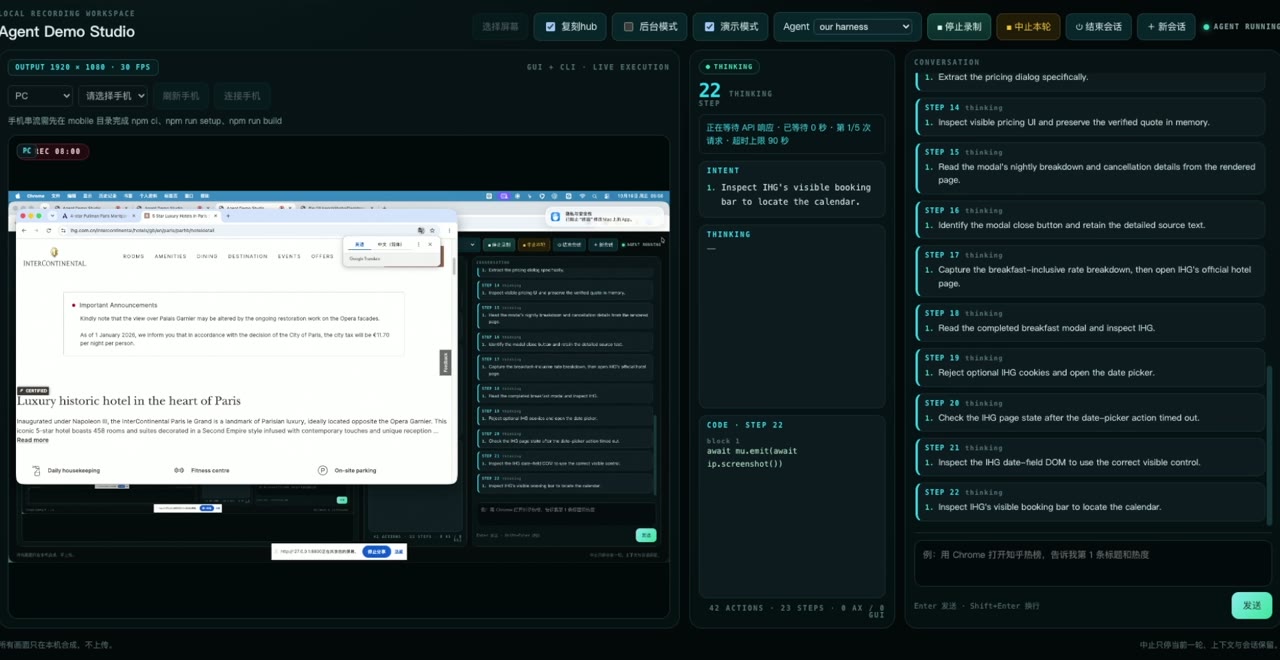Screen dimensions: 1280x660
Task: Click the Read more link under the hotel description
Action: [x=32, y=440]
